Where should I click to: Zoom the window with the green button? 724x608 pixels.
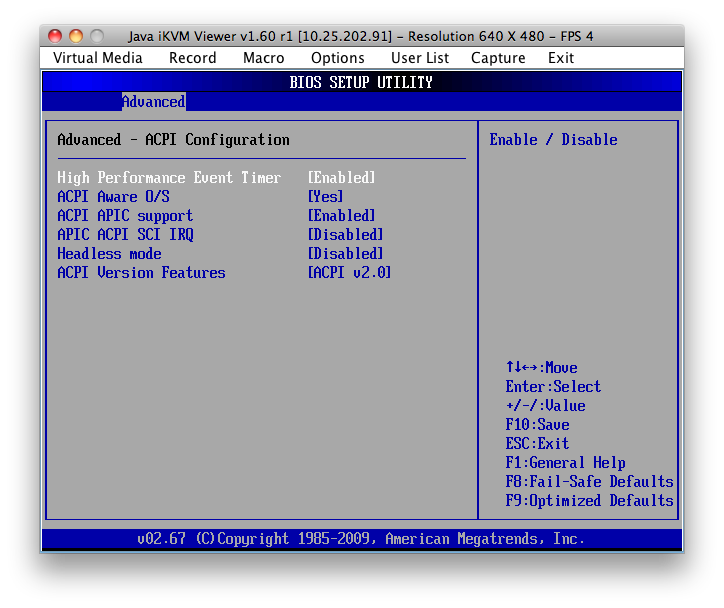point(97,36)
